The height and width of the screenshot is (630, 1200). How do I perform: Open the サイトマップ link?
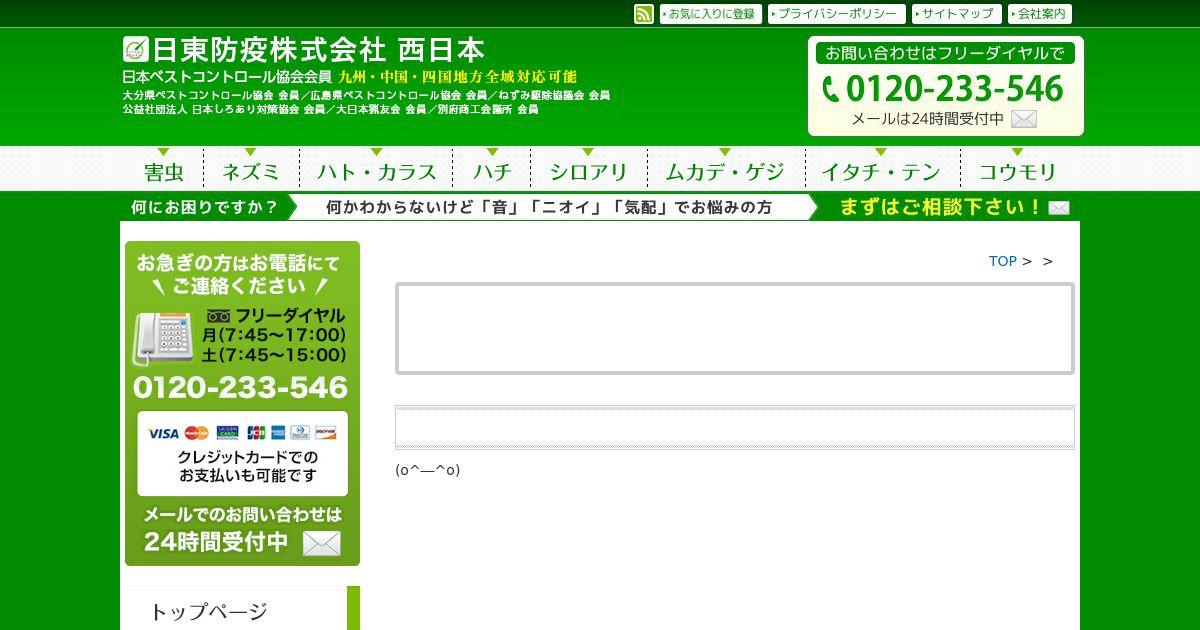(957, 14)
